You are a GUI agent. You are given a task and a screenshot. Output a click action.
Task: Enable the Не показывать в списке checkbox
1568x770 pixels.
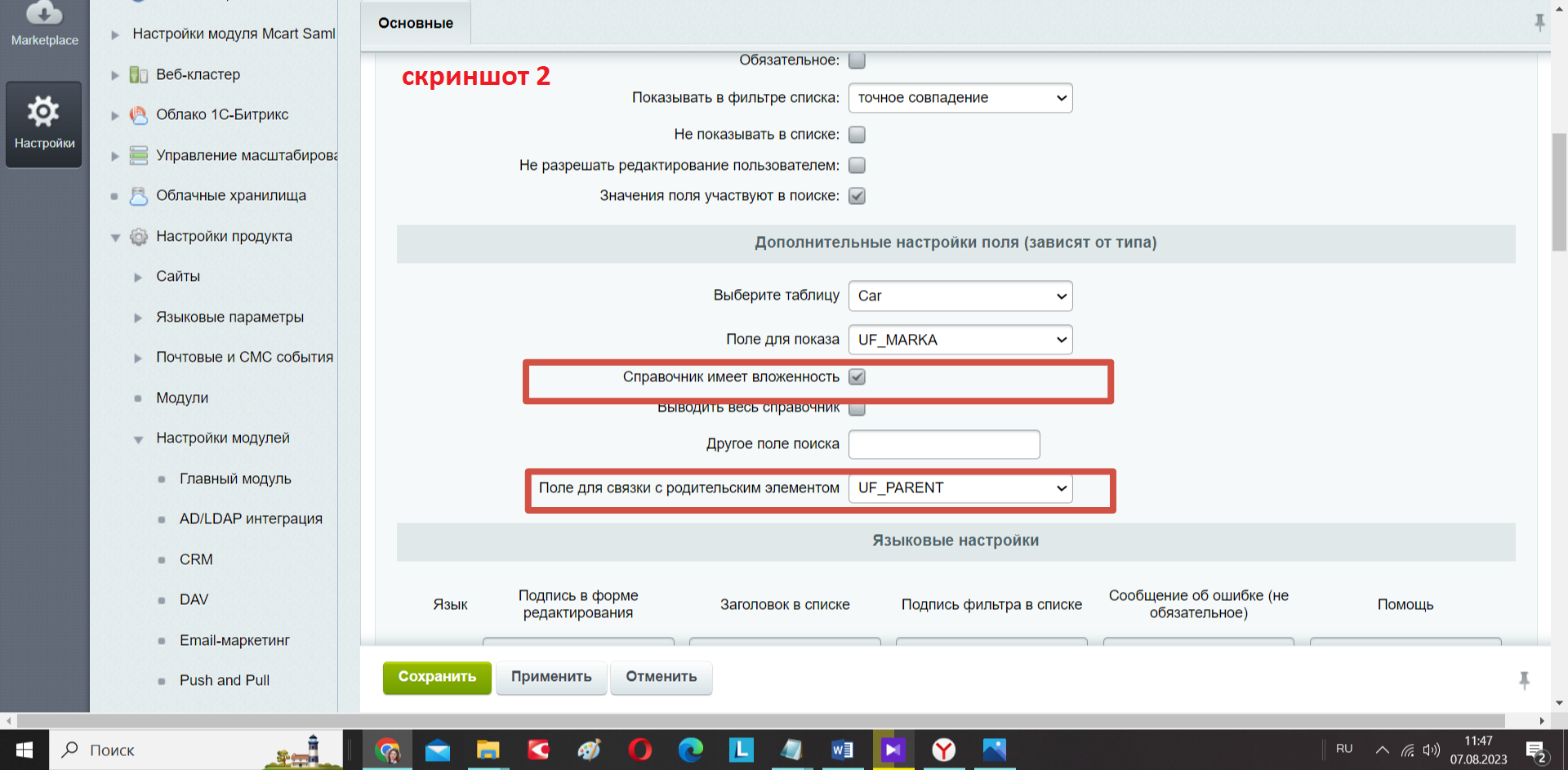tap(857, 135)
